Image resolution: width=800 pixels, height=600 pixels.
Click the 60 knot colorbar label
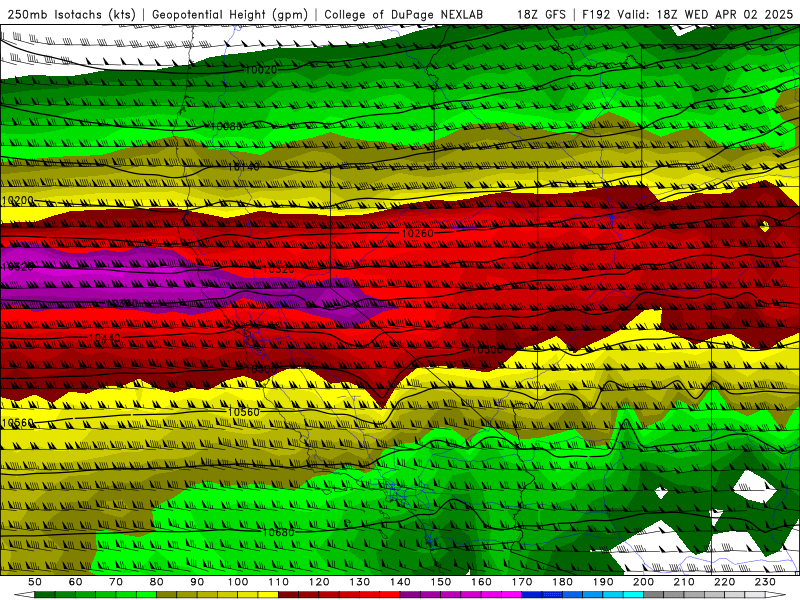click(76, 582)
